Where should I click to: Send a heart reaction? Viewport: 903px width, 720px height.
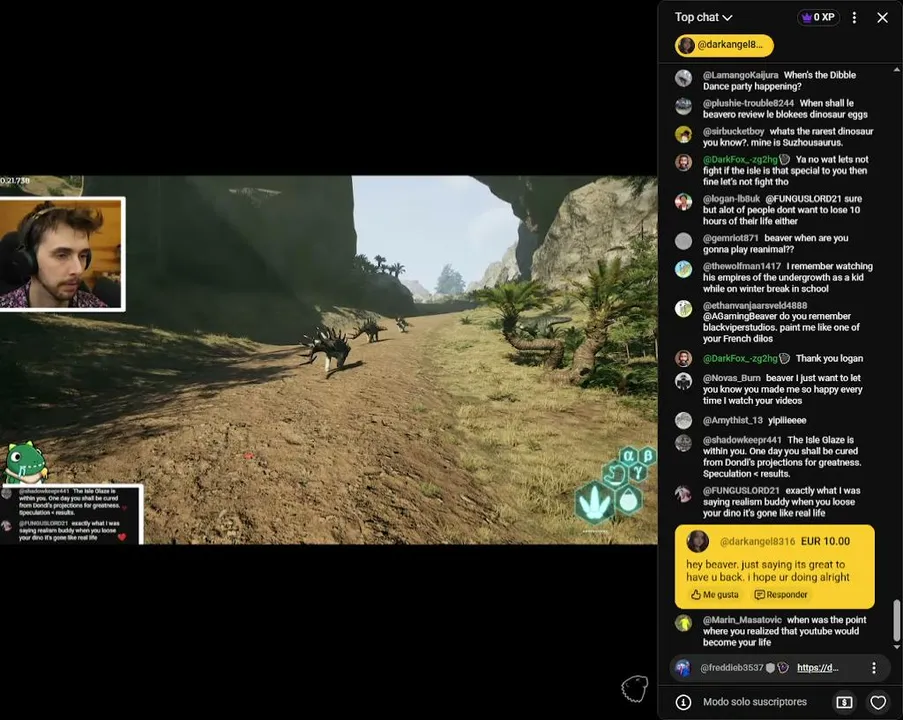pos(878,702)
